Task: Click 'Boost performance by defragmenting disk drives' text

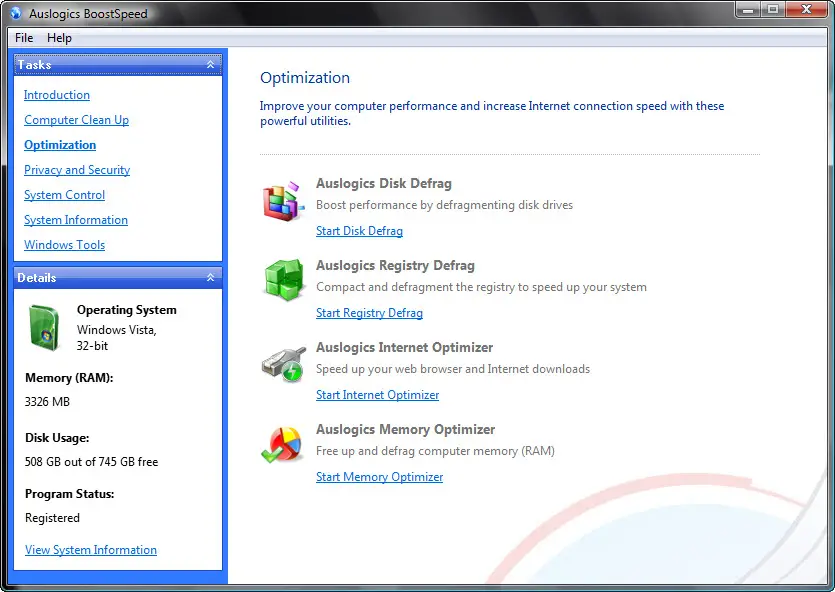Action: tap(445, 205)
